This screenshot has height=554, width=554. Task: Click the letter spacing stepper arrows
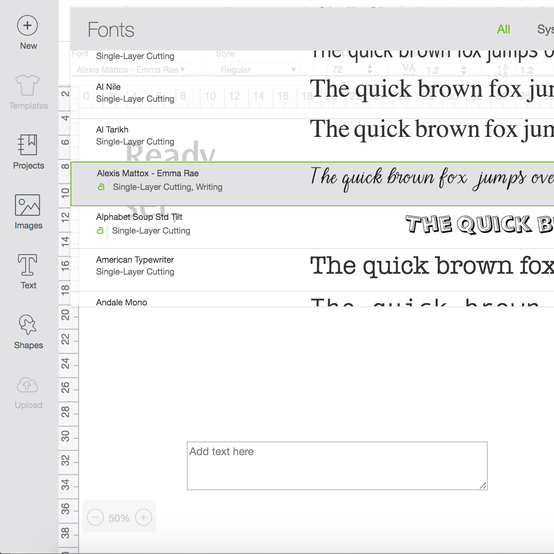[x=464, y=69]
